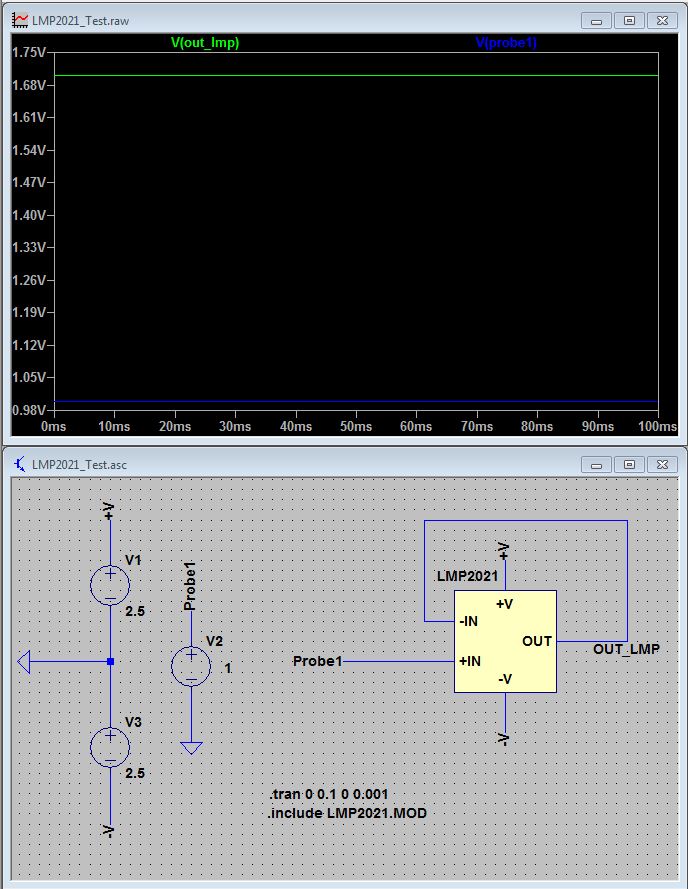Image resolution: width=688 pixels, height=889 pixels.
Task: Click the +V label above the op-amp
Action: pos(504,551)
